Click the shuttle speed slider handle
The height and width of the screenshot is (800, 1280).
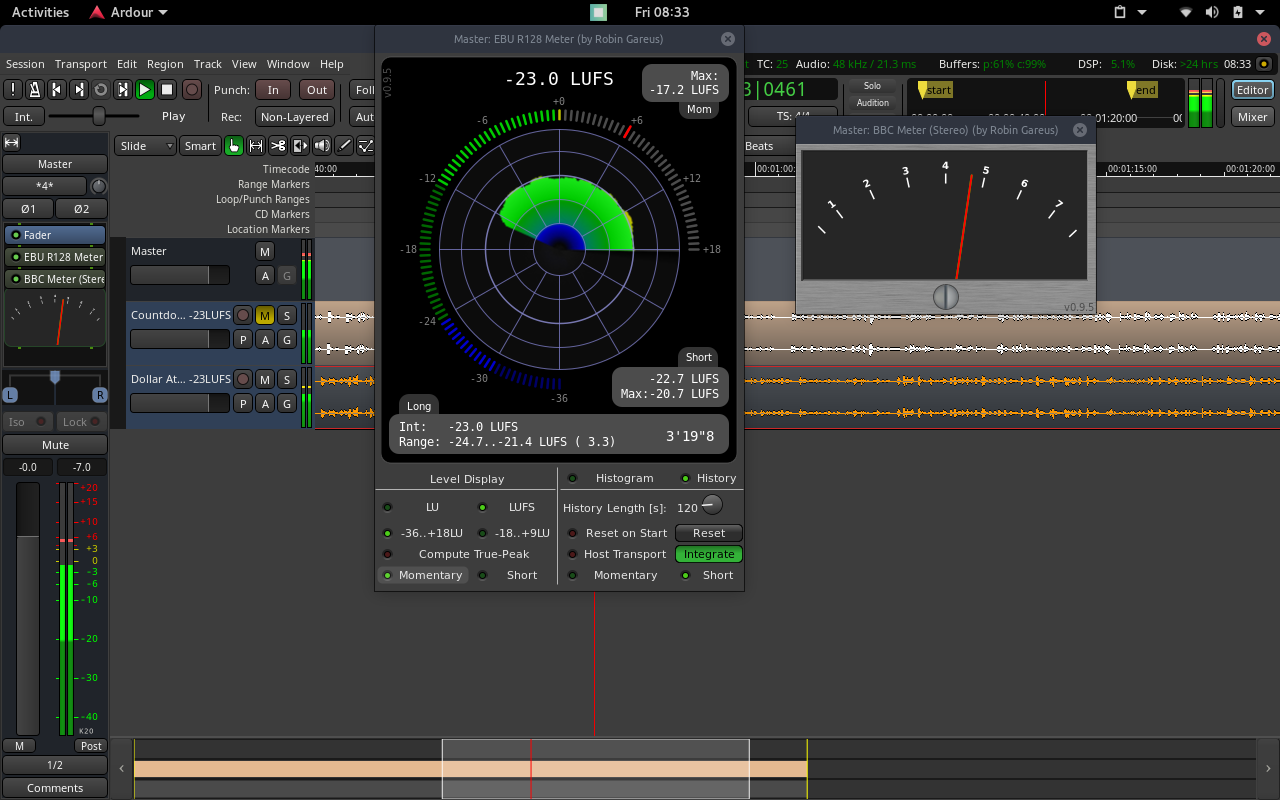99,116
